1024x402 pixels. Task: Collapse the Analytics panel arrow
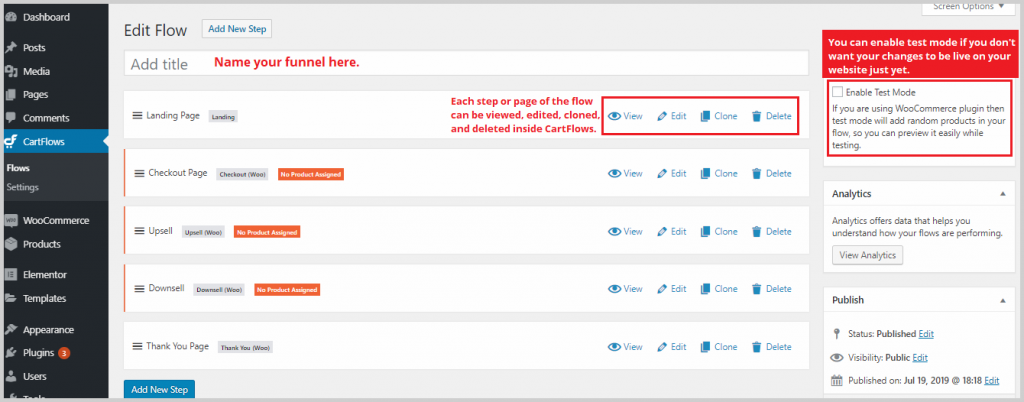click(1002, 194)
